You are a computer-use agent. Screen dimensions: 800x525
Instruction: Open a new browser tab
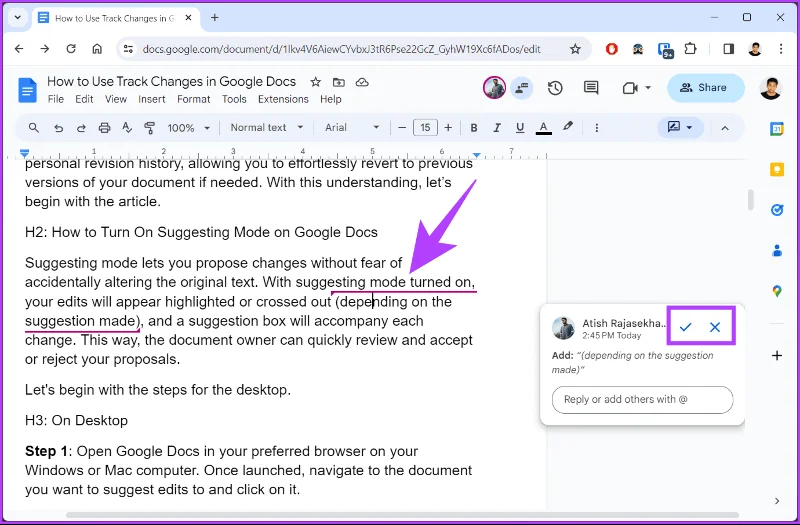point(215,17)
